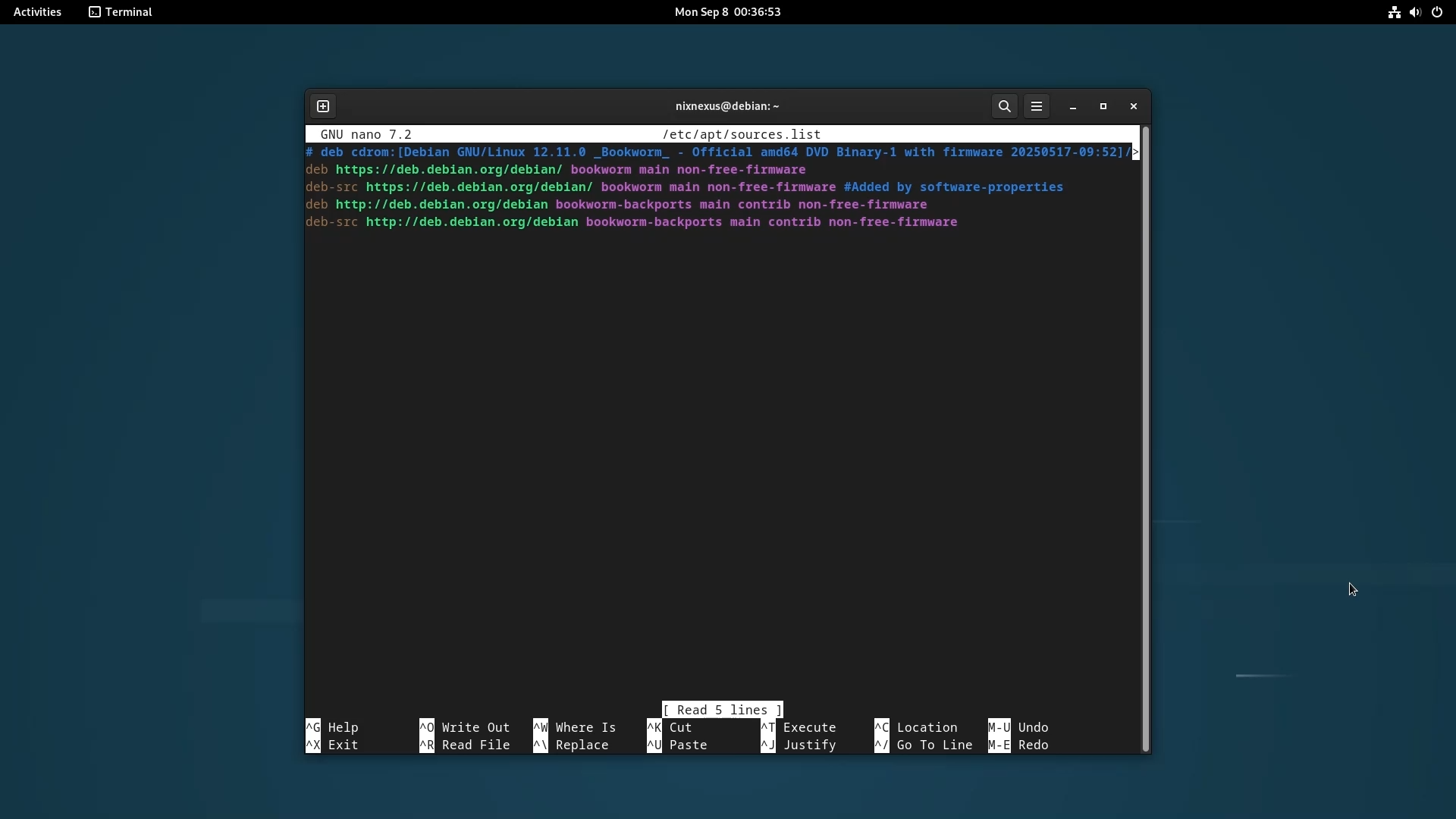Viewport: 1456px width, 819px height.
Task: Open the terminal search icon
Action: tap(1005, 106)
